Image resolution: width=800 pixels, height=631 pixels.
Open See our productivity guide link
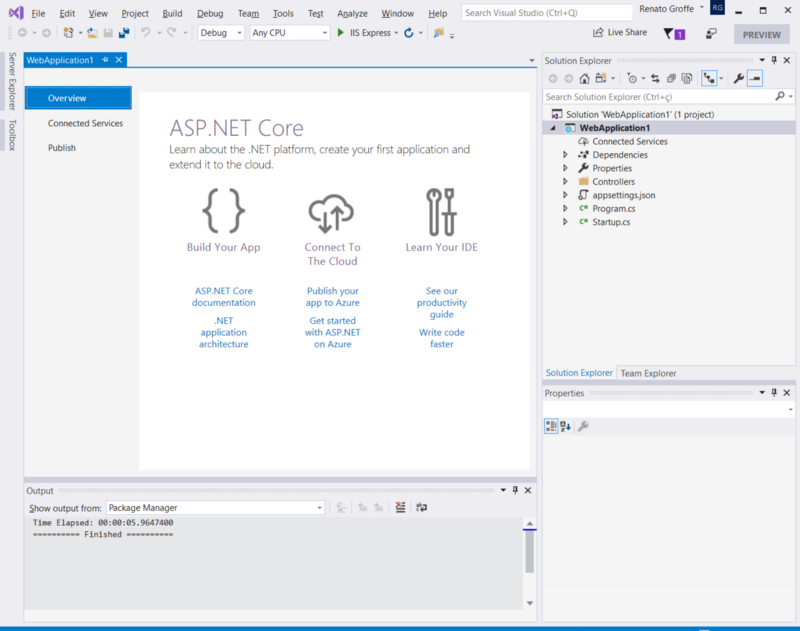(442, 302)
